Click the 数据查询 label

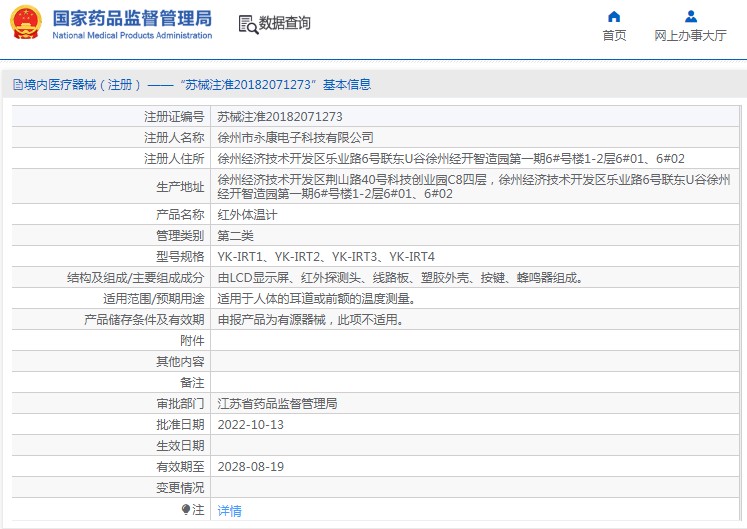[284, 23]
